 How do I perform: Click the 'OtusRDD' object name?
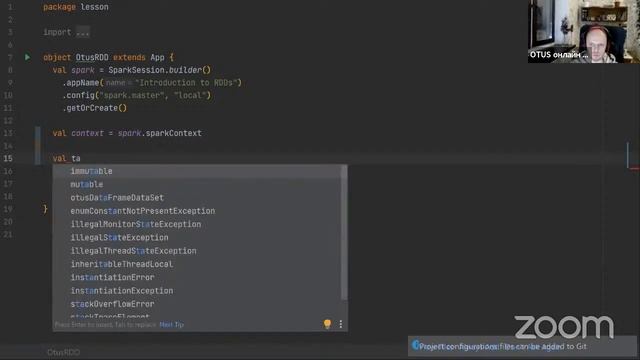pyautogui.click(x=92, y=58)
